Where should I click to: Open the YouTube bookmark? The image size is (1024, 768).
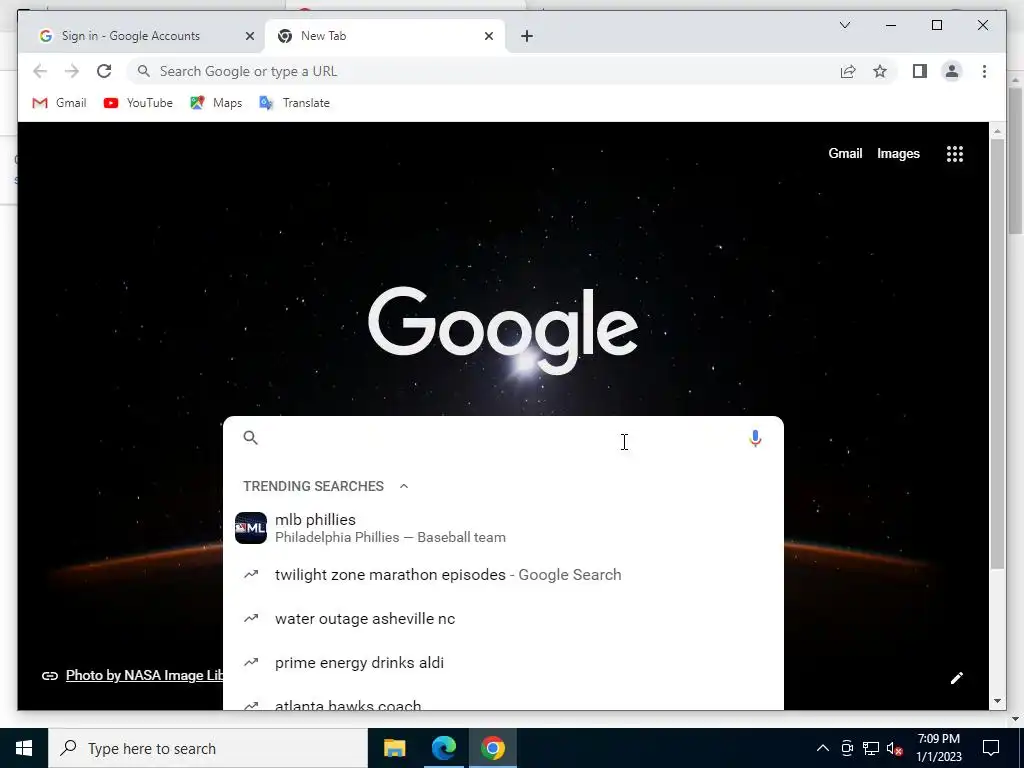[x=138, y=103]
